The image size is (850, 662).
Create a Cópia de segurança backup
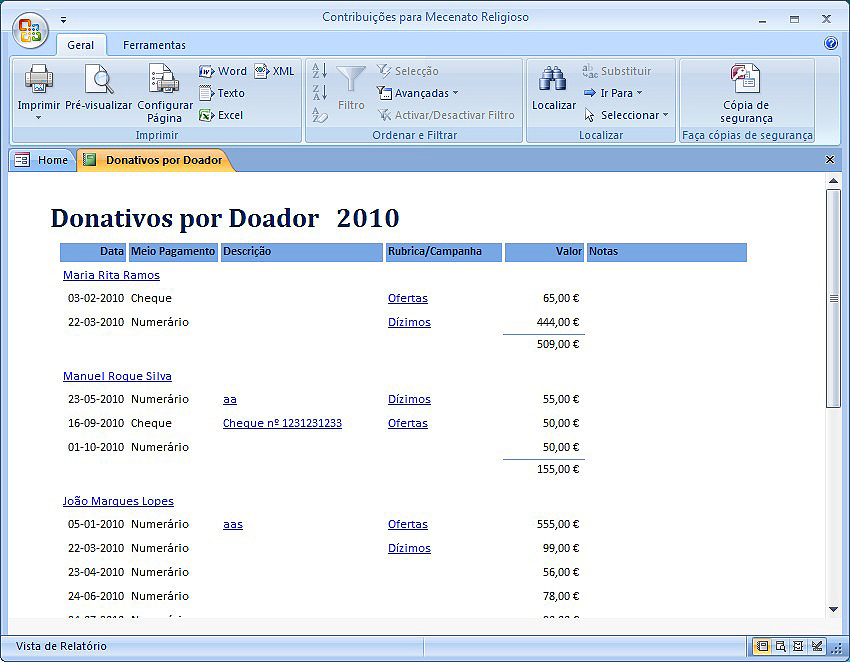(746, 93)
